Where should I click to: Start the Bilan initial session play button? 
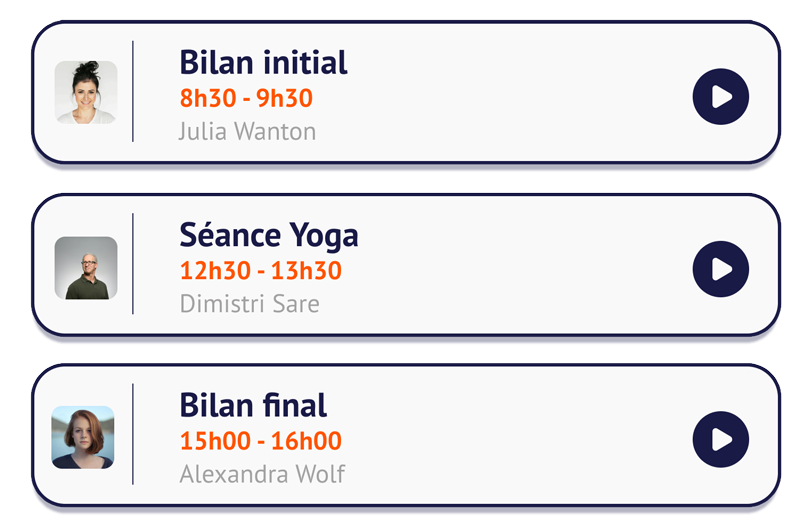[x=720, y=96]
